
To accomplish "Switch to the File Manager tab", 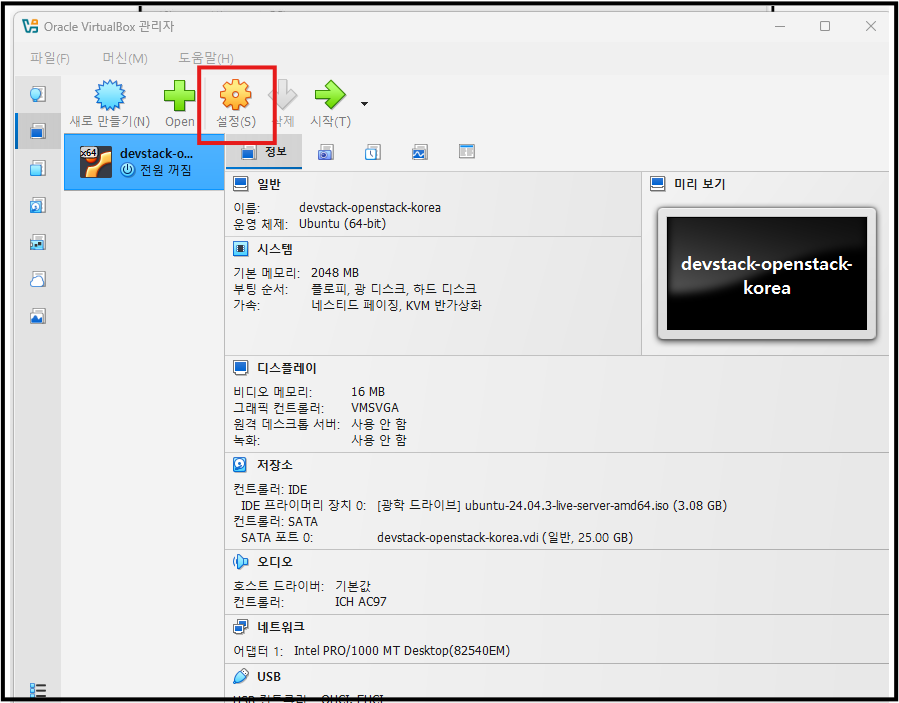I will pyautogui.click(x=467, y=151).
